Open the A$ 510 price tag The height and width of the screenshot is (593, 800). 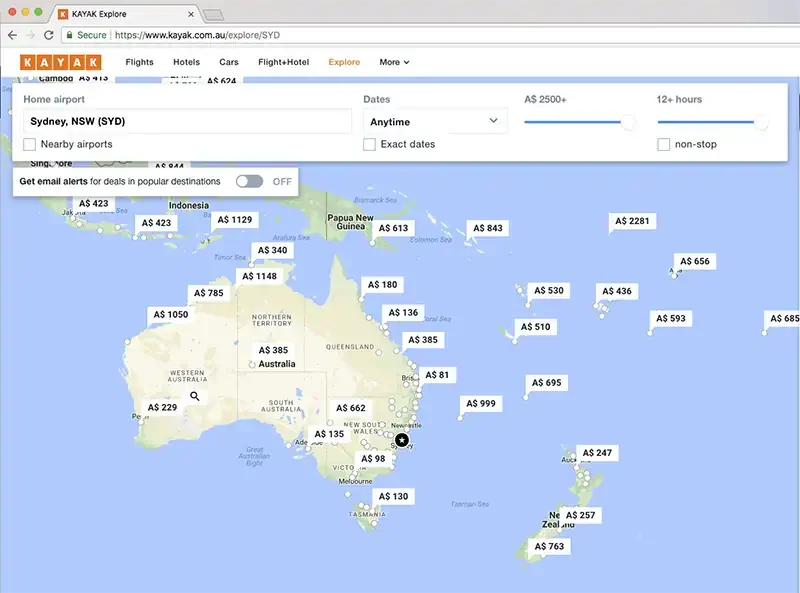(x=535, y=327)
